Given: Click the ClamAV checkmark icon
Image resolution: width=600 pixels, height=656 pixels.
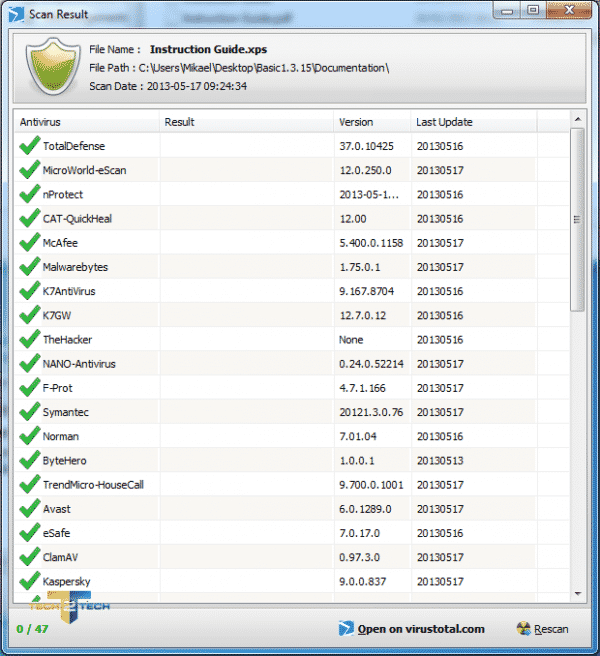Looking at the screenshot, I should [29, 557].
